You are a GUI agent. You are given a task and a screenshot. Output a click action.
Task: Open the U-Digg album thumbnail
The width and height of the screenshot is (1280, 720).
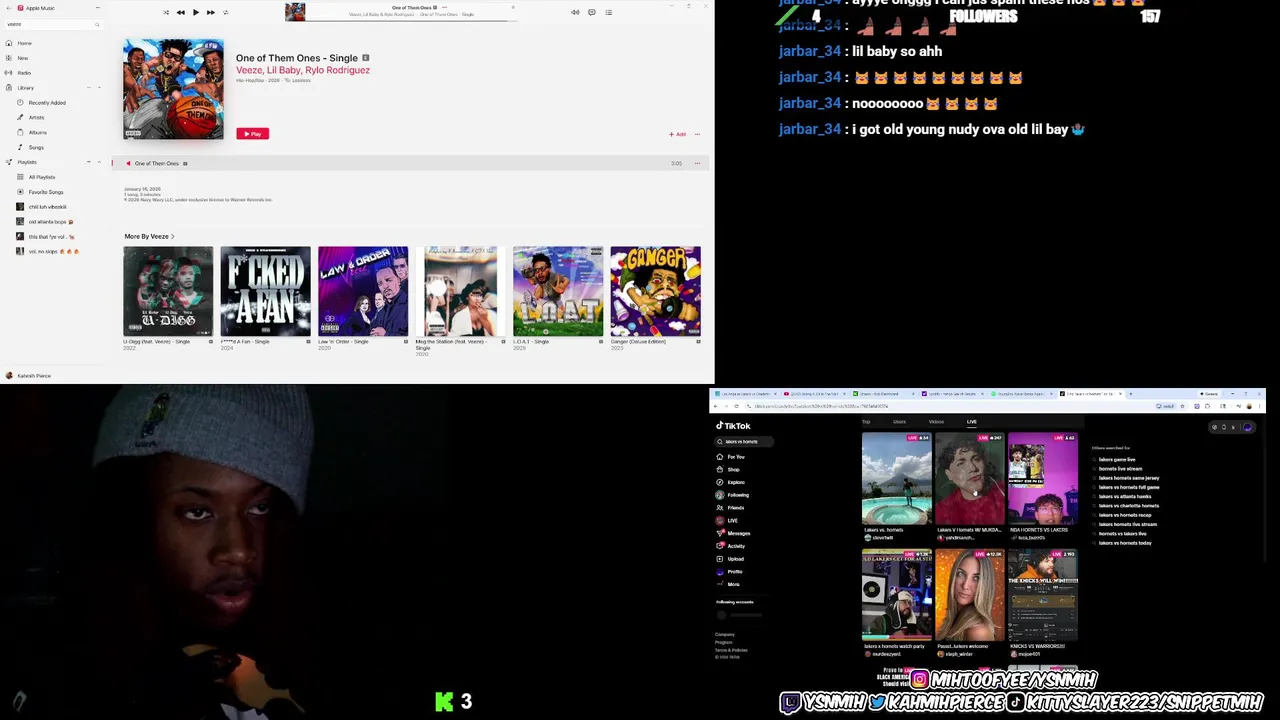tap(168, 291)
